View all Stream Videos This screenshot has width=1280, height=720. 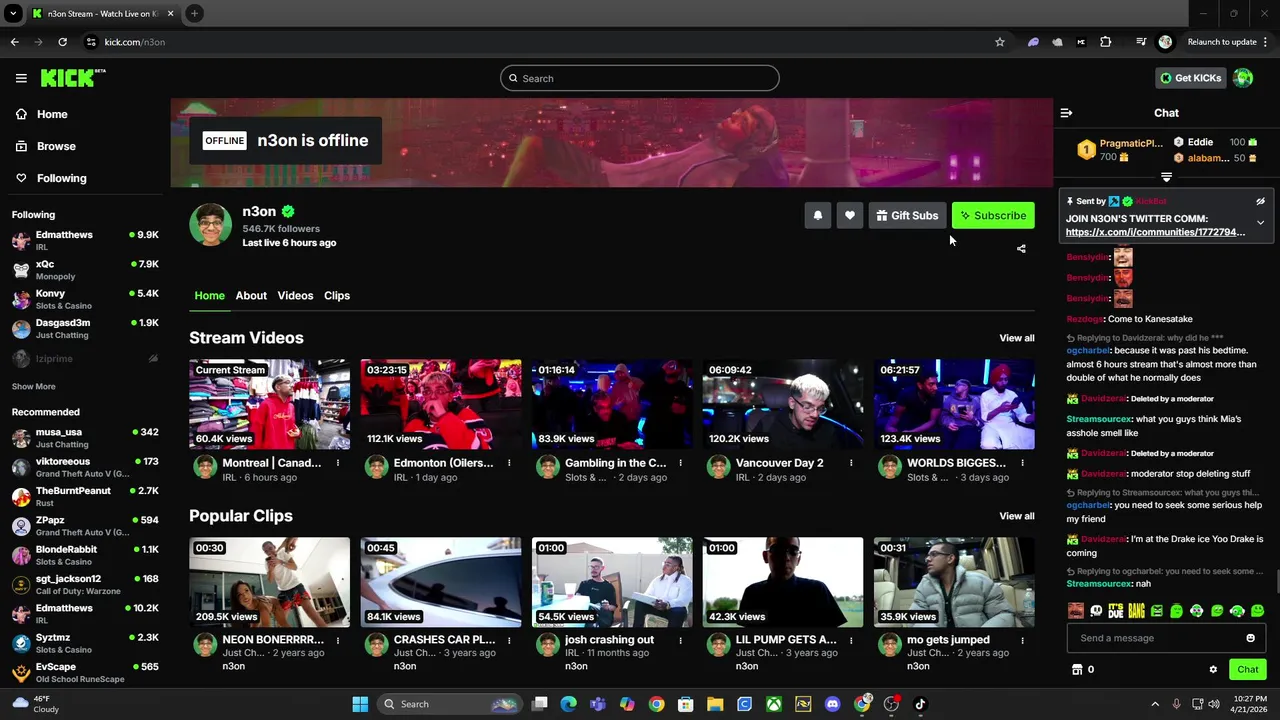pyautogui.click(x=1016, y=338)
